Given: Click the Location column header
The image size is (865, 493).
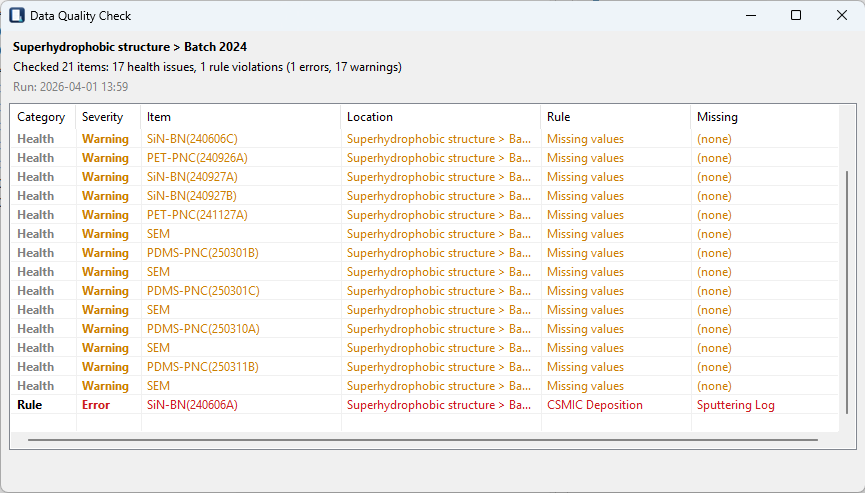Looking at the screenshot, I should click(370, 117).
